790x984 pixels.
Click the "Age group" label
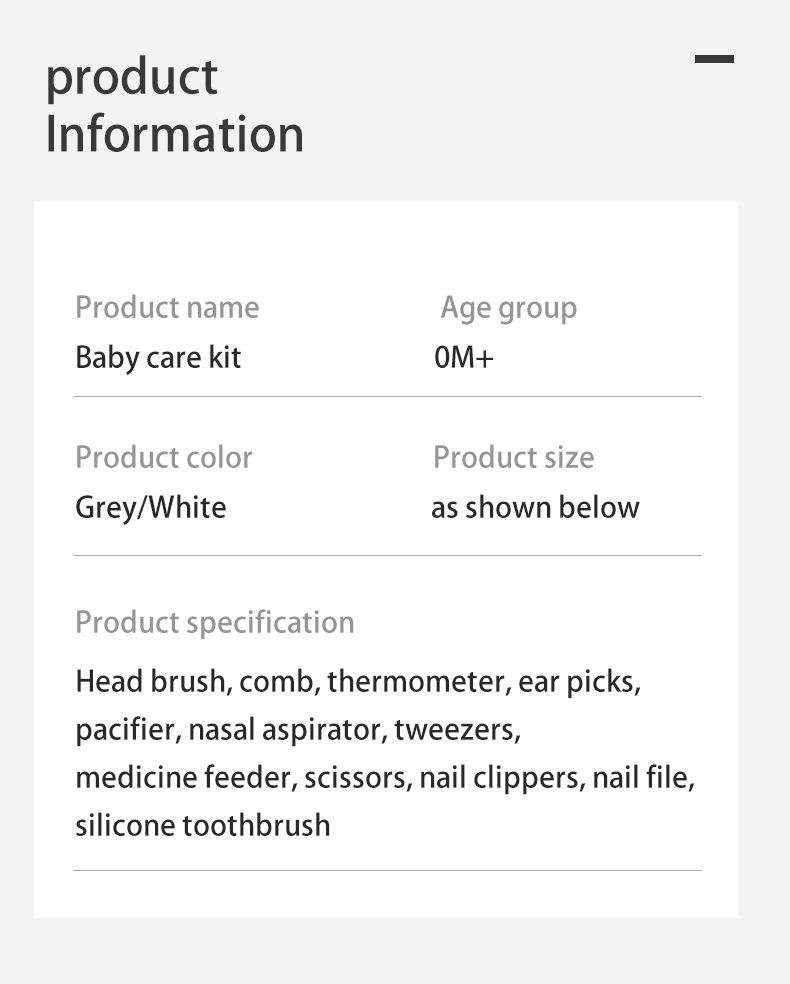[x=508, y=308]
